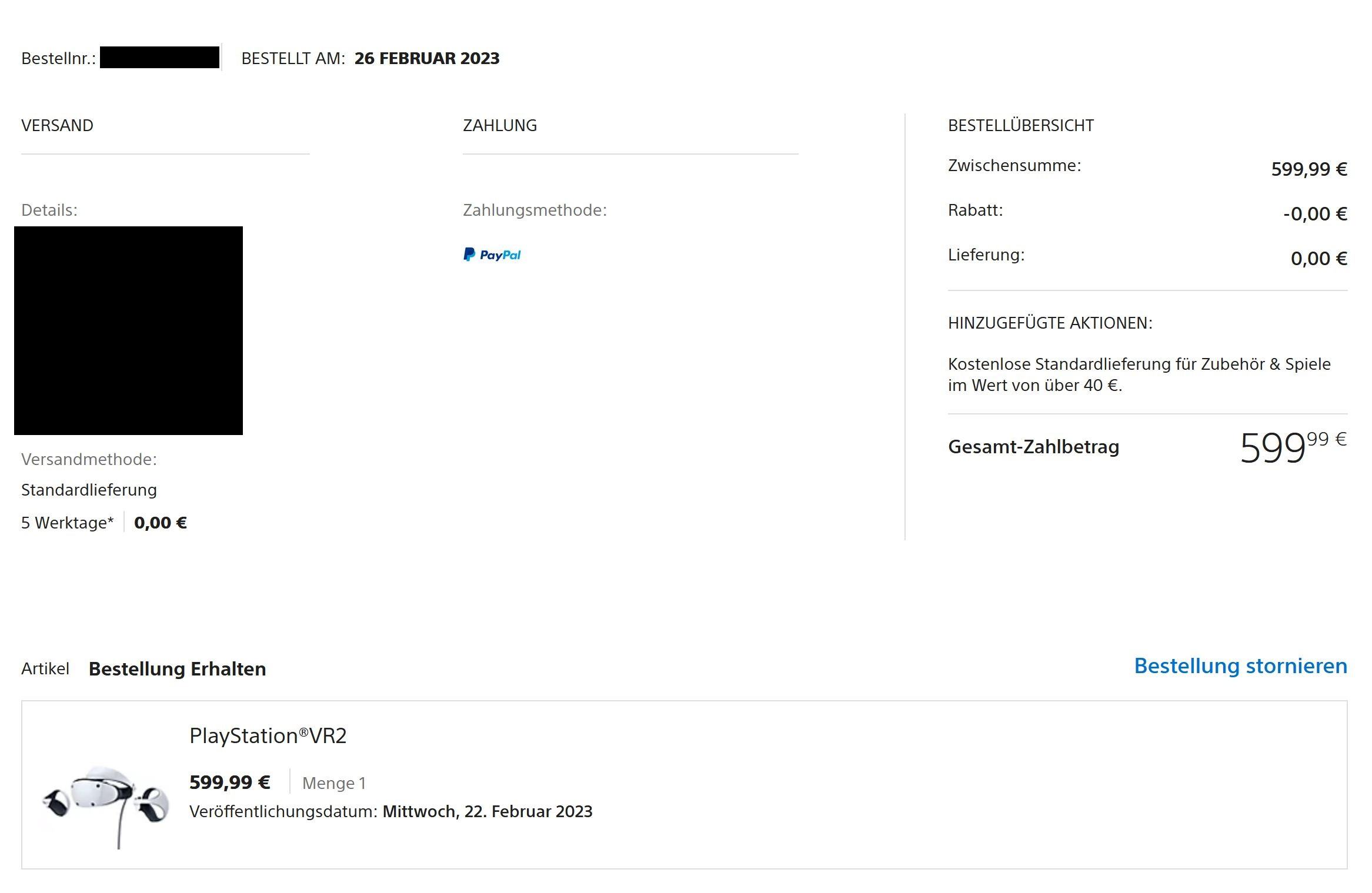The height and width of the screenshot is (893, 1372).
Task: Click the ZAHLUNG section heading
Action: tap(500, 125)
